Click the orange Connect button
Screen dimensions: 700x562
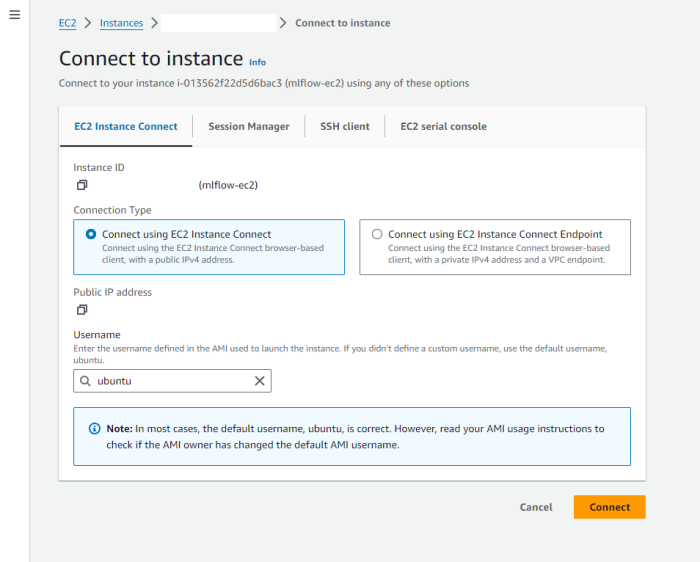[x=609, y=507]
